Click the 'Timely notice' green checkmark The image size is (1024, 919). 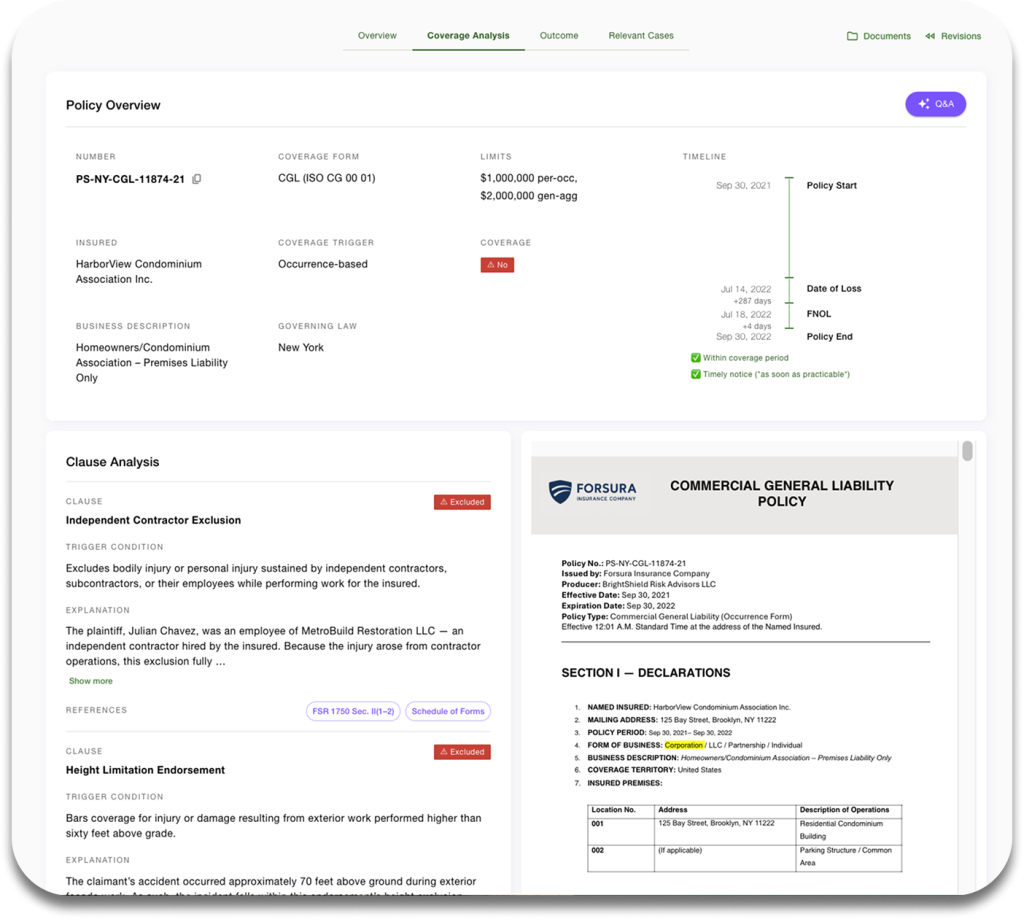click(x=695, y=374)
